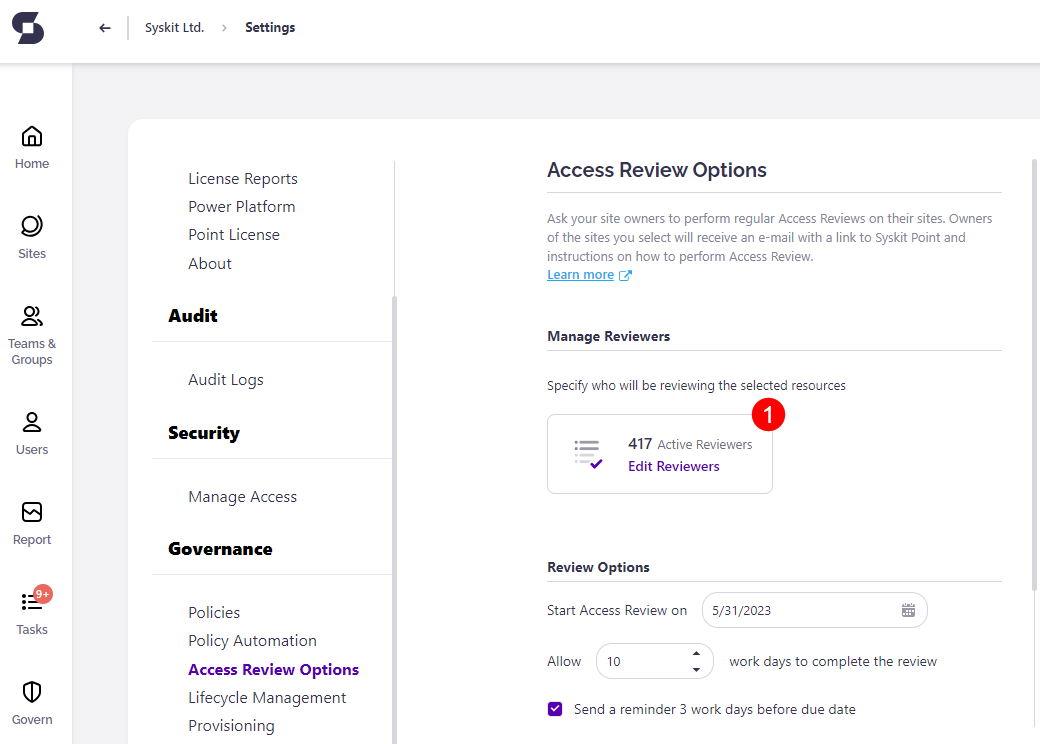
Task: Switch to Policy Automation settings
Action: click(252, 640)
